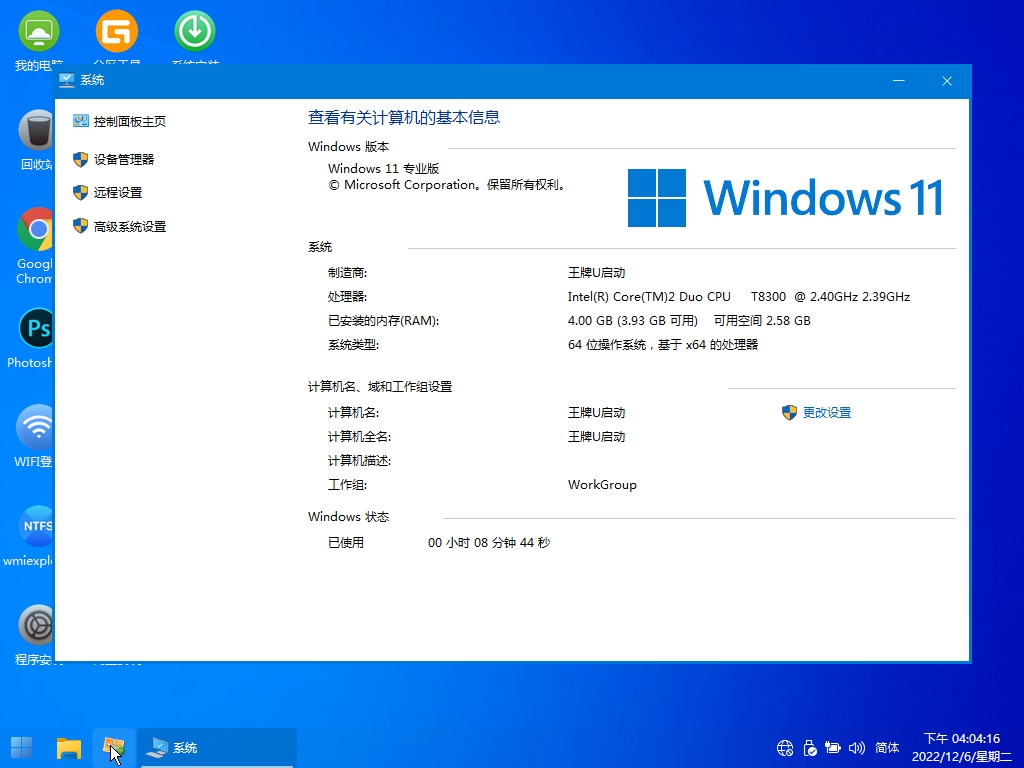Click the USB lock tray icon

[810, 748]
